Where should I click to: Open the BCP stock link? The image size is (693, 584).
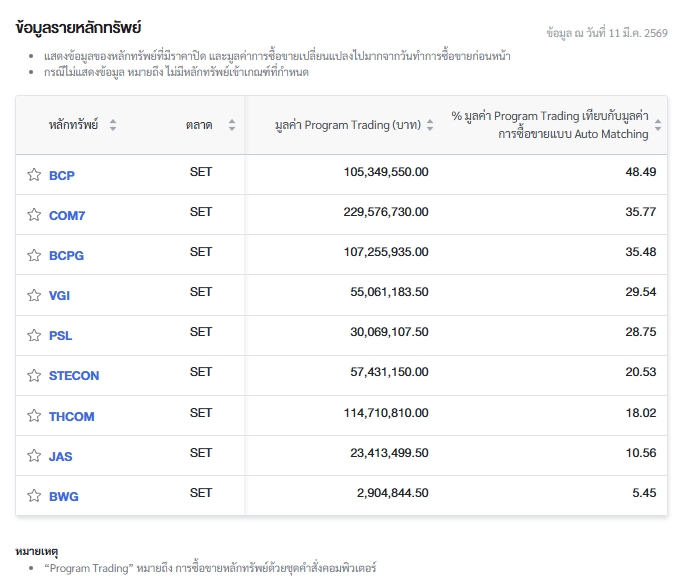click(x=62, y=175)
